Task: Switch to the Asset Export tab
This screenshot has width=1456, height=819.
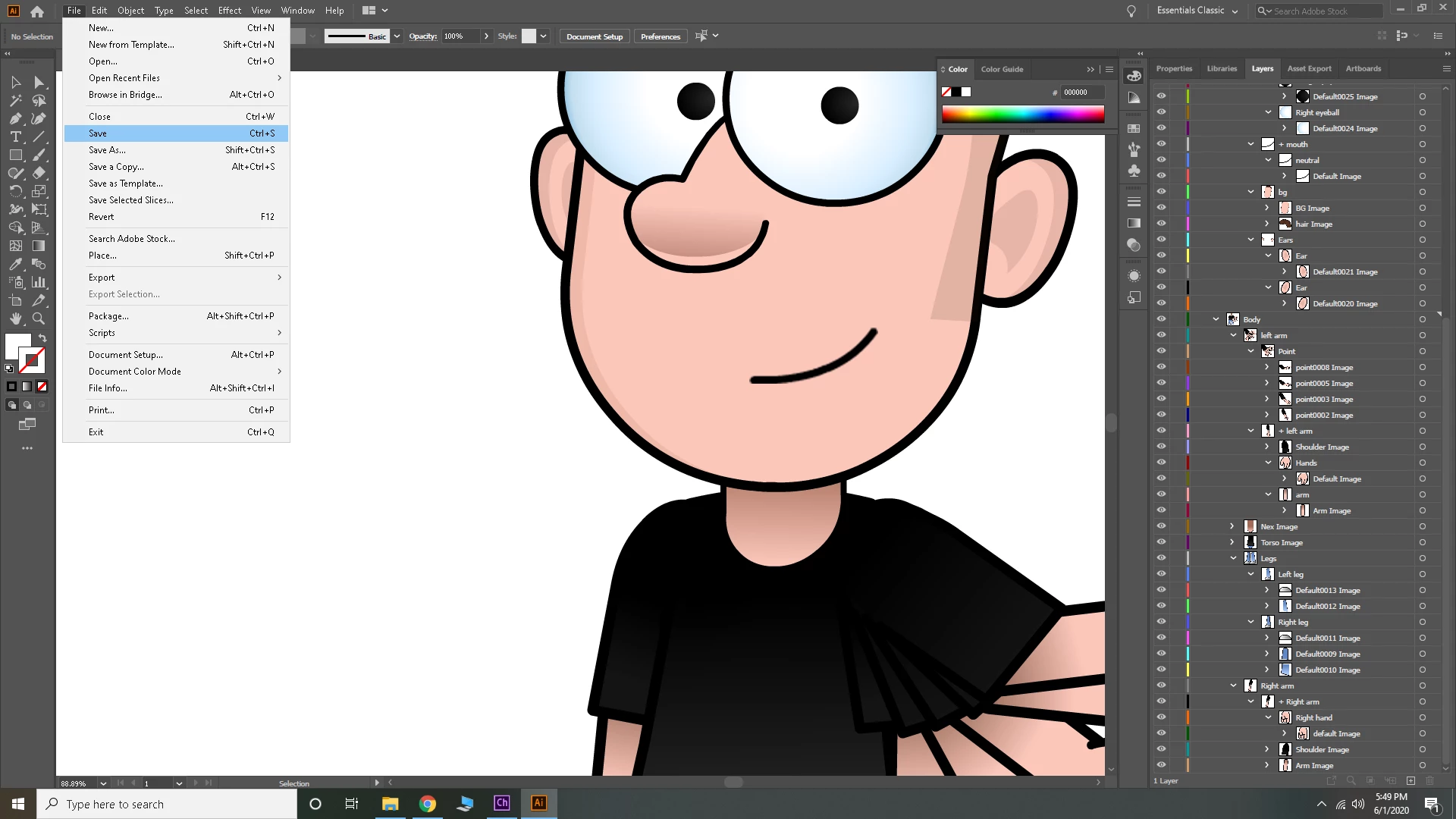Action: click(1309, 68)
